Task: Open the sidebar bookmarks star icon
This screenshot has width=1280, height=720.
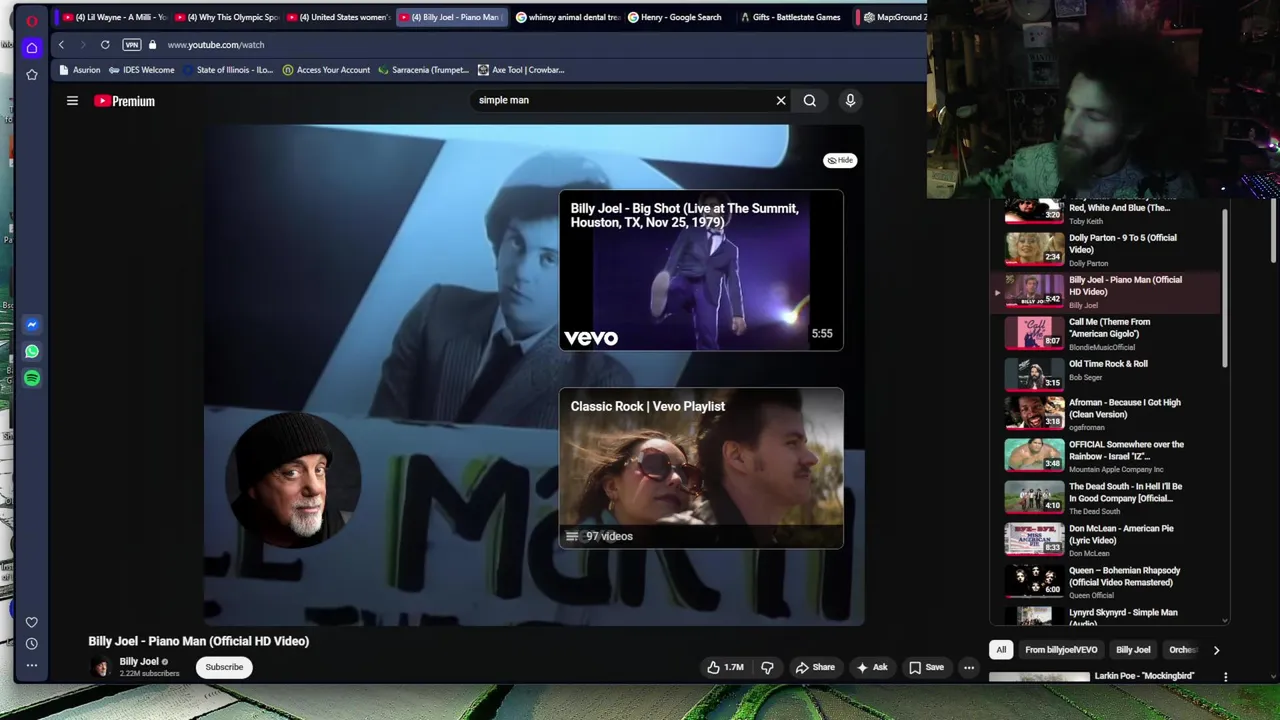Action: [32, 74]
